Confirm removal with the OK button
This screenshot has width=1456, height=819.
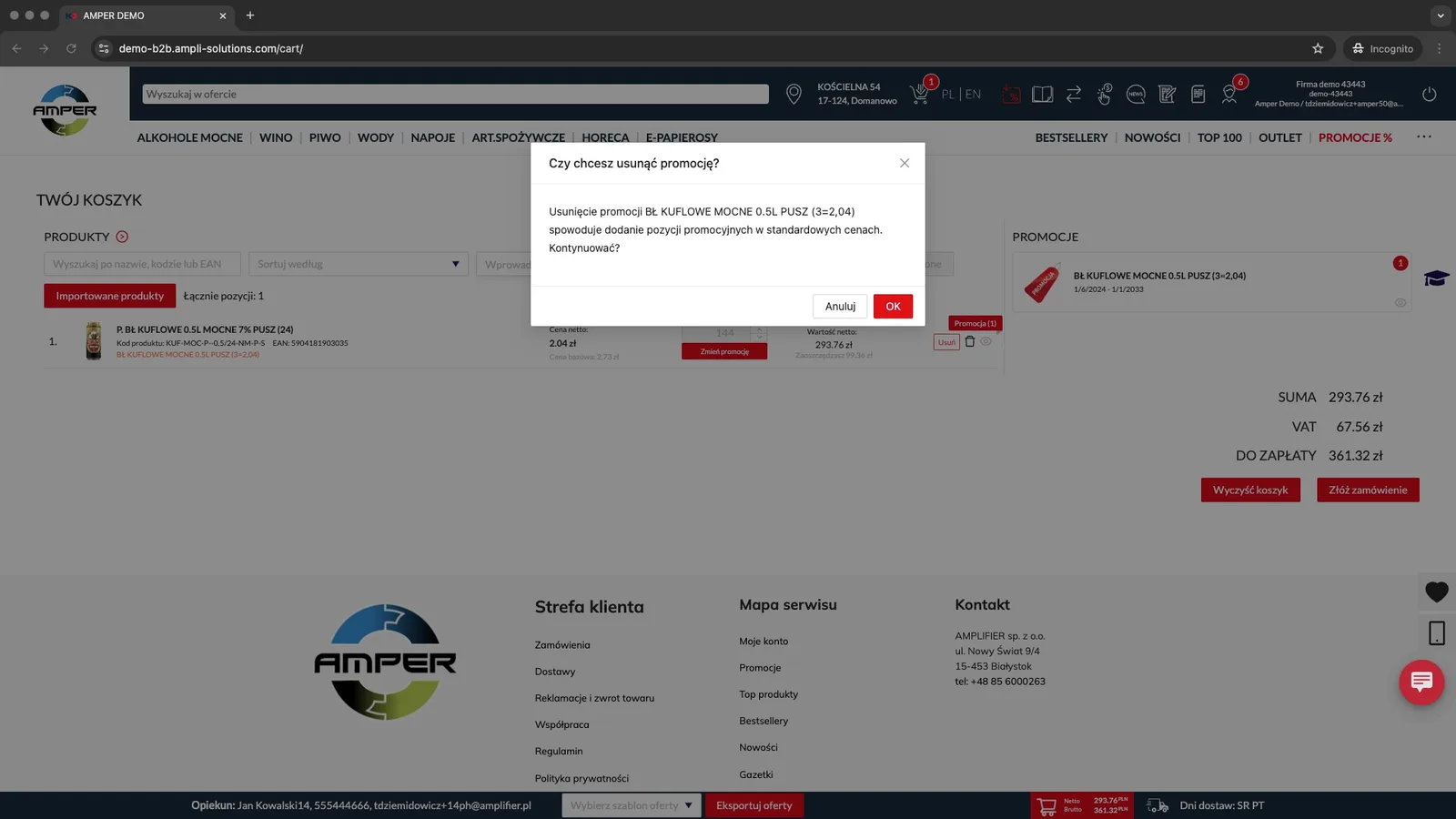(893, 307)
